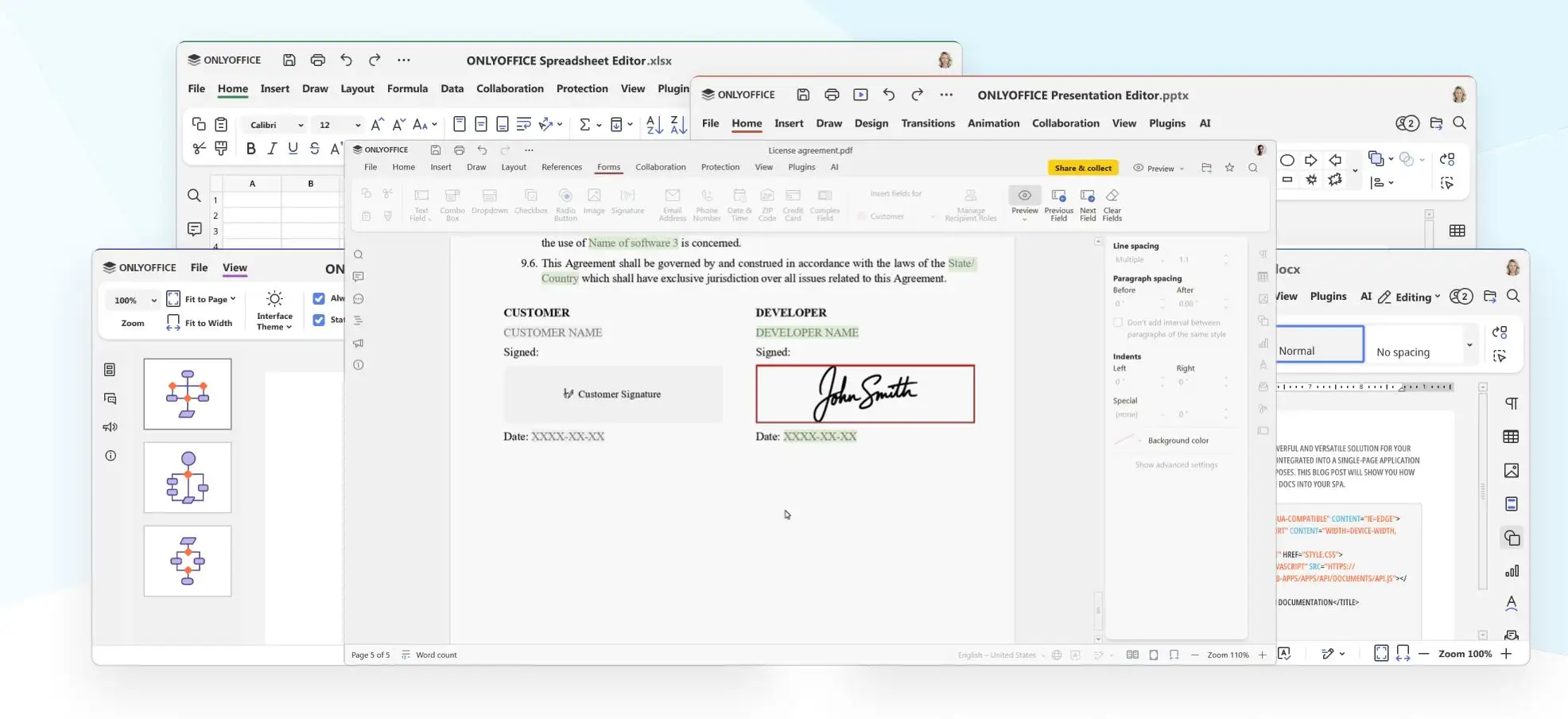Select the Normal style in Document Editor
The width and height of the screenshot is (1568, 719).
click(1320, 344)
